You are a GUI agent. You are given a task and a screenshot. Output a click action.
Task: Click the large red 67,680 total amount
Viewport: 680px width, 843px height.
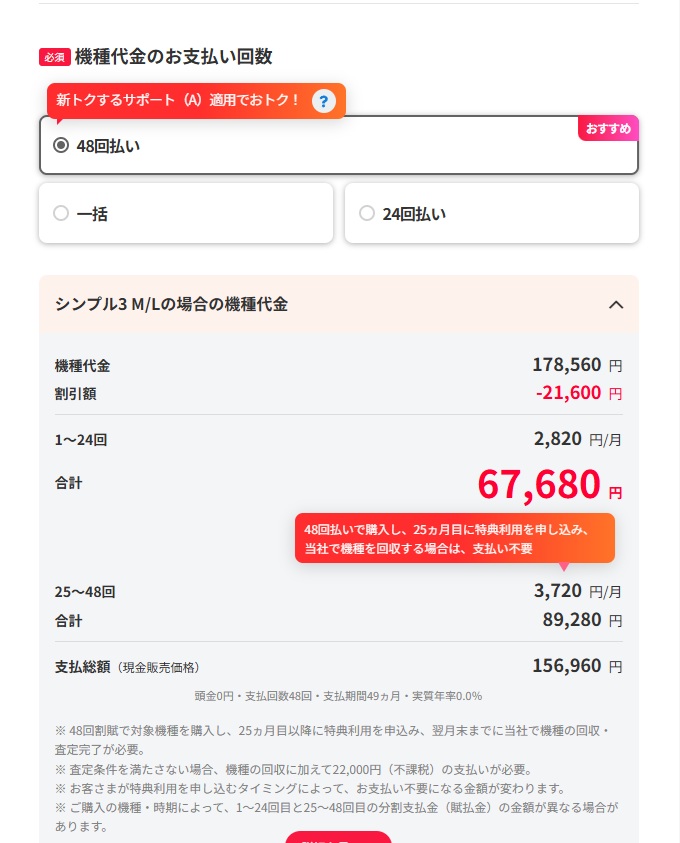pyautogui.click(x=539, y=485)
